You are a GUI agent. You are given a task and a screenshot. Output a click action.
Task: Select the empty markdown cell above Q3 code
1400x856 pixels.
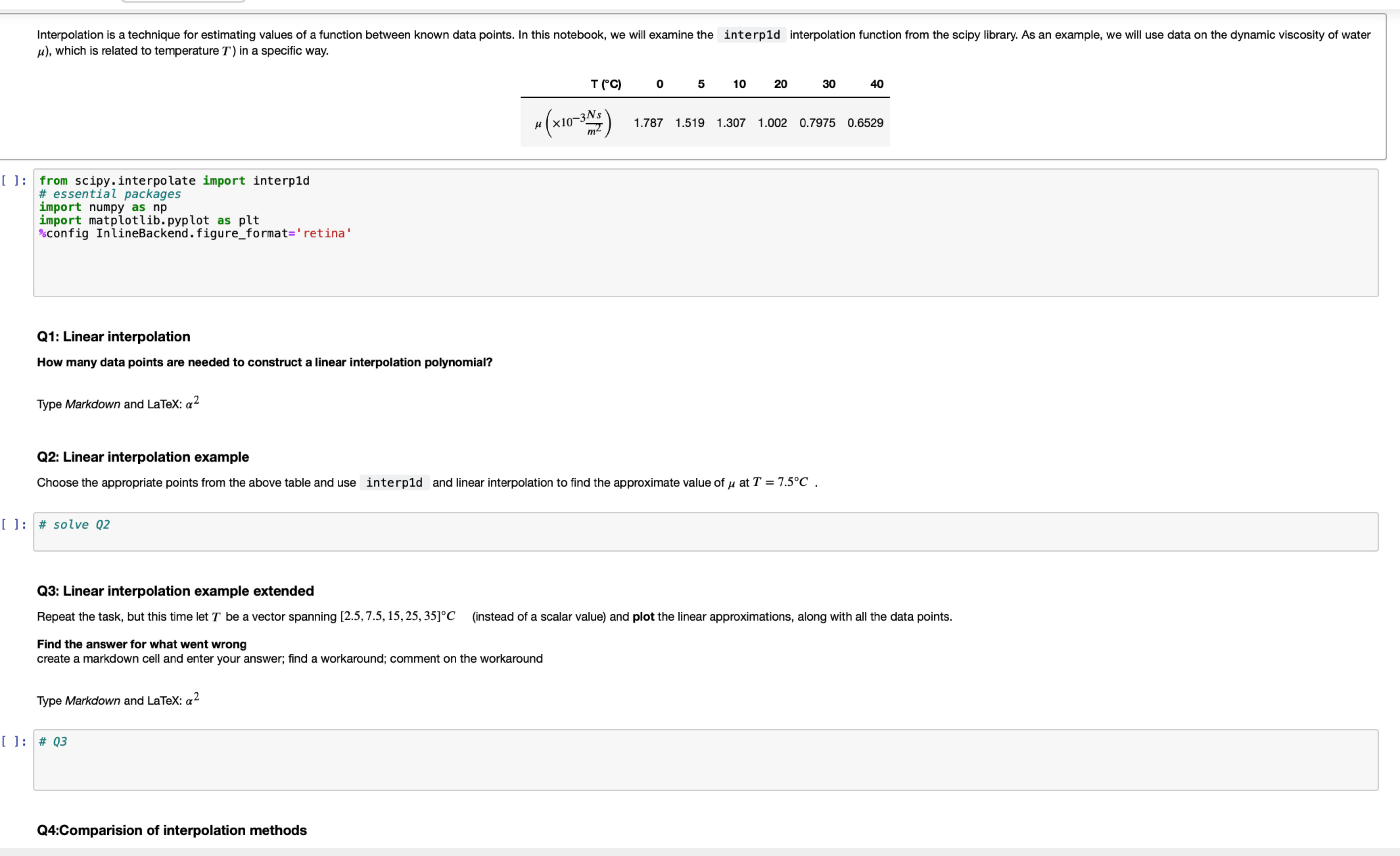click(x=118, y=700)
